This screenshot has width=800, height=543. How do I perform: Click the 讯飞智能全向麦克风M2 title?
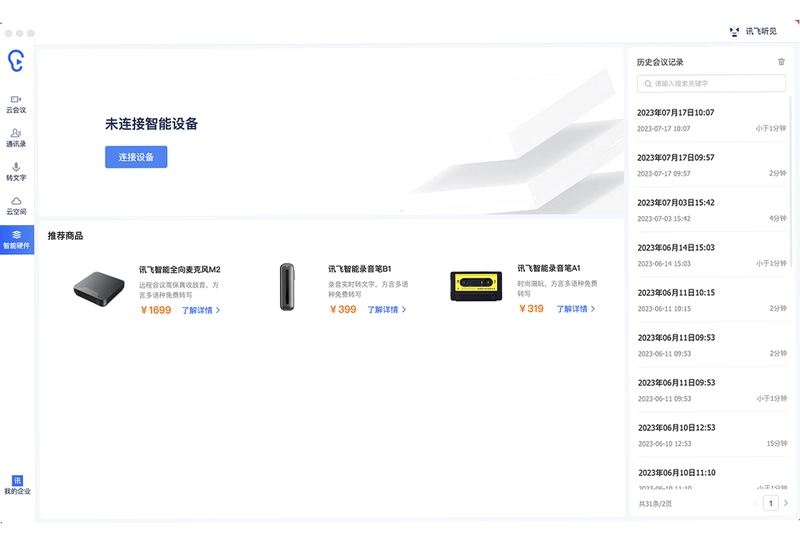pyautogui.click(x=180, y=269)
